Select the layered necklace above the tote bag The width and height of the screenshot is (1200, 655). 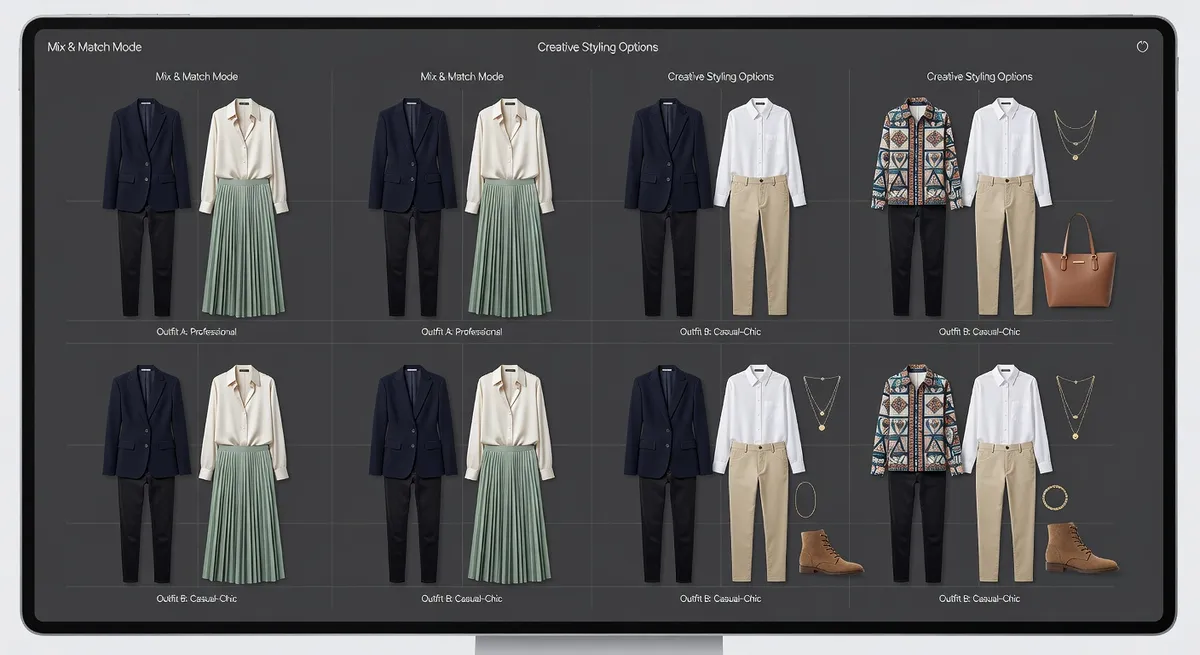coord(1075,134)
